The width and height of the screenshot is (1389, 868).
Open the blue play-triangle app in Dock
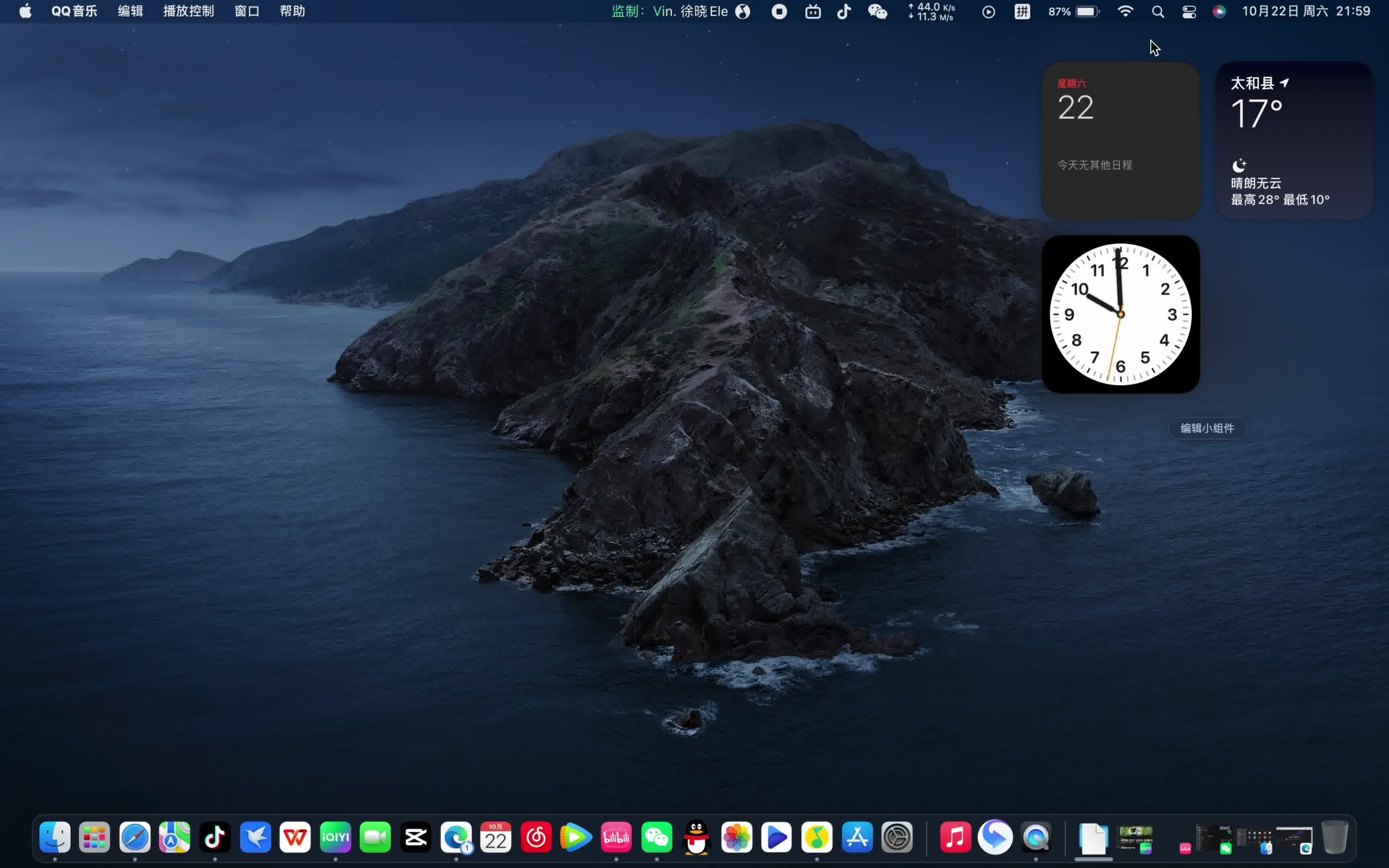(776, 837)
